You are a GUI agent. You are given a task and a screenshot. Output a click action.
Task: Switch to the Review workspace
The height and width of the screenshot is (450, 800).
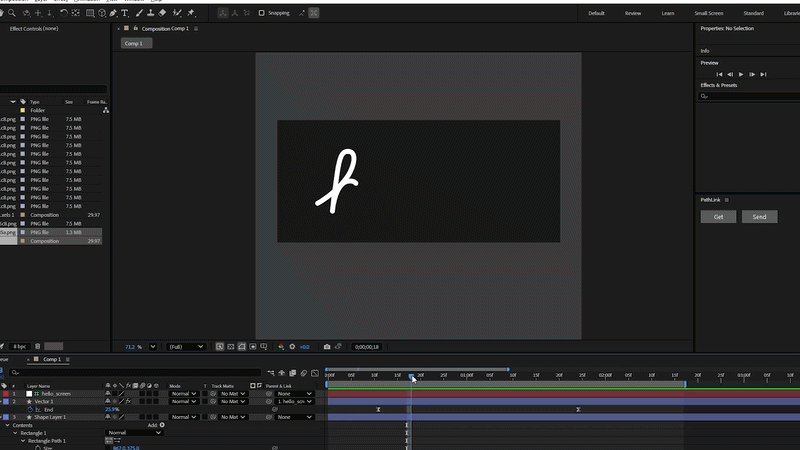click(x=633, y=13)
